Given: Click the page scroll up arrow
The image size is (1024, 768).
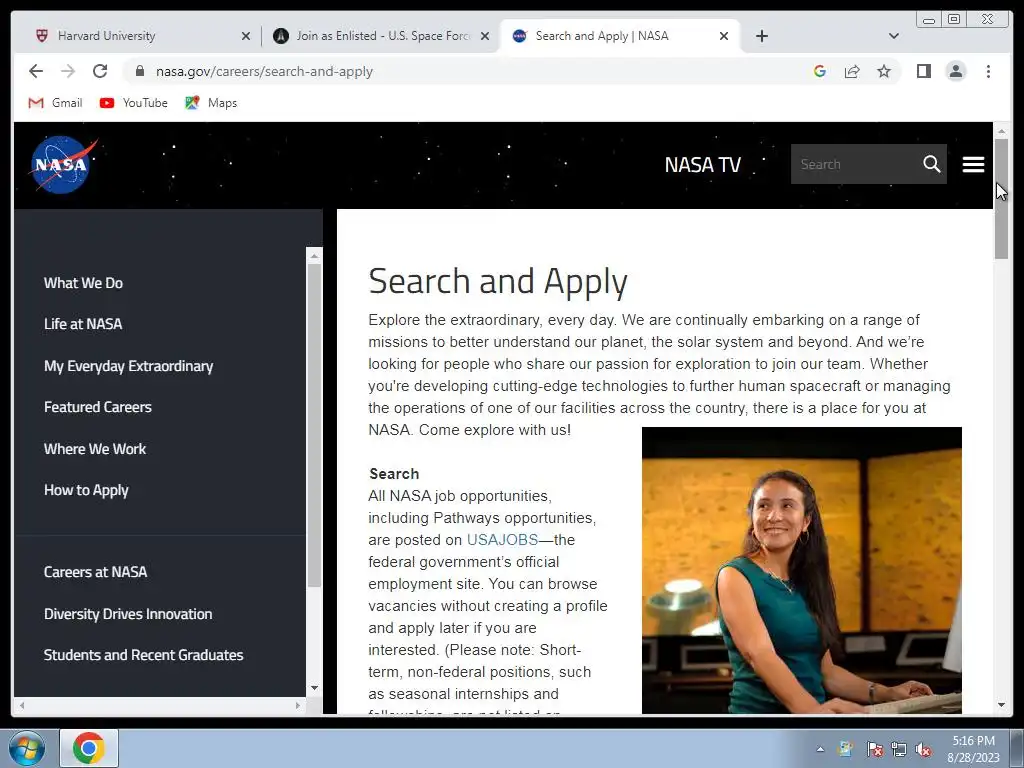Looking at the screenshot, I should coord(1001,131).
